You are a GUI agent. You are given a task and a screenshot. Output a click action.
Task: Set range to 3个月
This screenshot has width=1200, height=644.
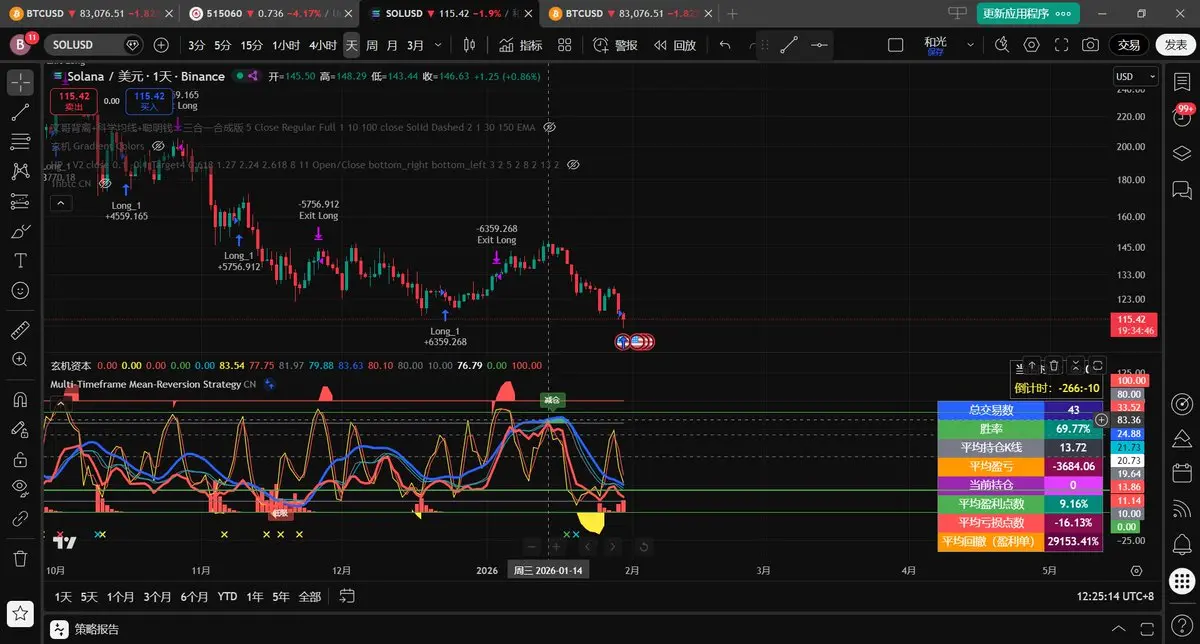157,597
